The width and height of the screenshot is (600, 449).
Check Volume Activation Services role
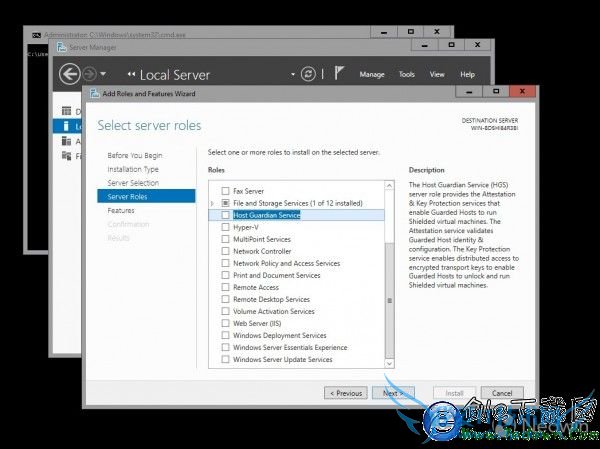225,311
